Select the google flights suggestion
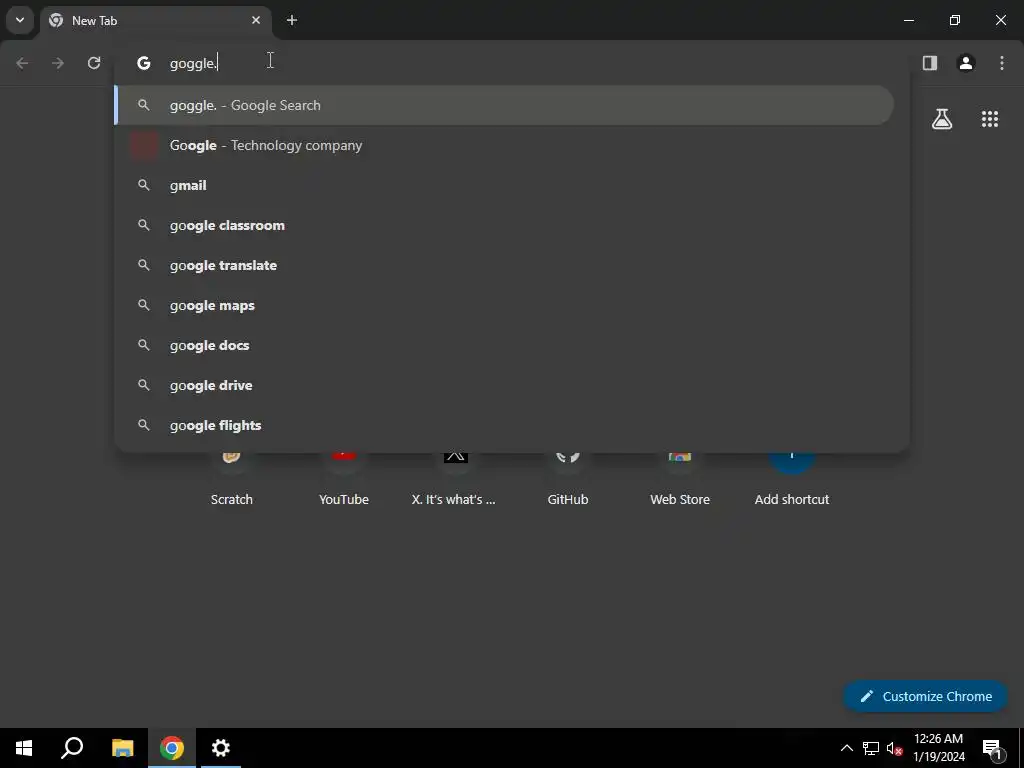The width and height of the screenshot is (1024, 768). coord(504,425)
